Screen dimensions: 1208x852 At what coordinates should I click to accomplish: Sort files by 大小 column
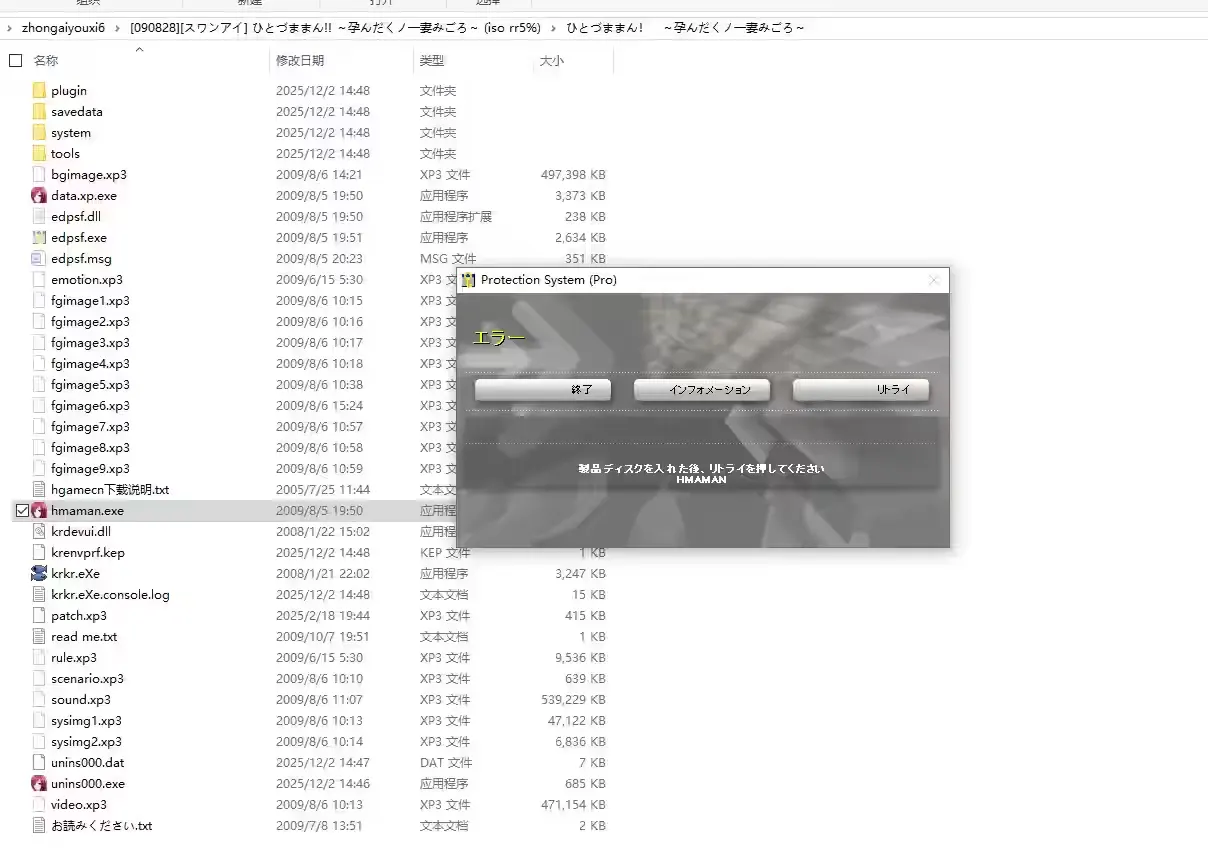coord(552,60)
